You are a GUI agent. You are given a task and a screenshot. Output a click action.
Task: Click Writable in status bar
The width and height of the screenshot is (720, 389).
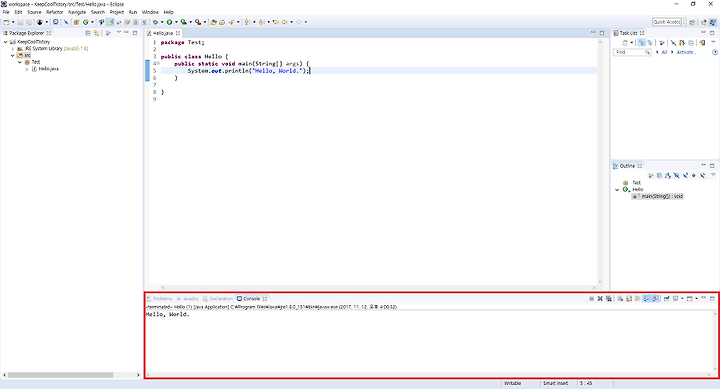(x=512, y=383)
